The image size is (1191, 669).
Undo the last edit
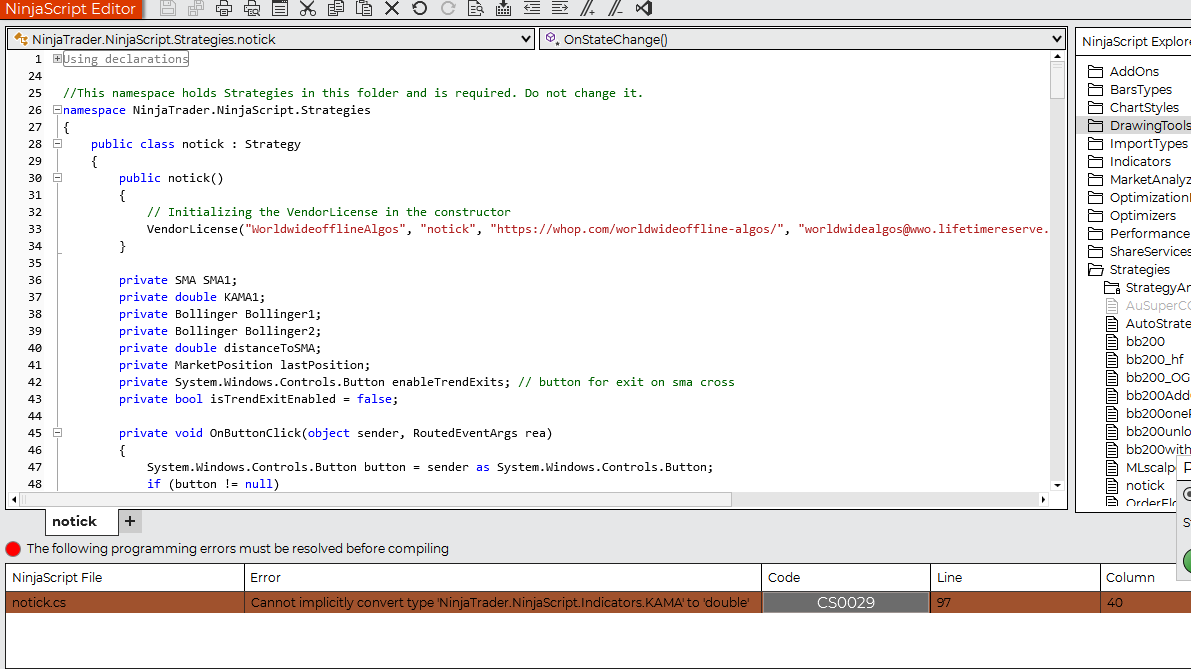419,8
